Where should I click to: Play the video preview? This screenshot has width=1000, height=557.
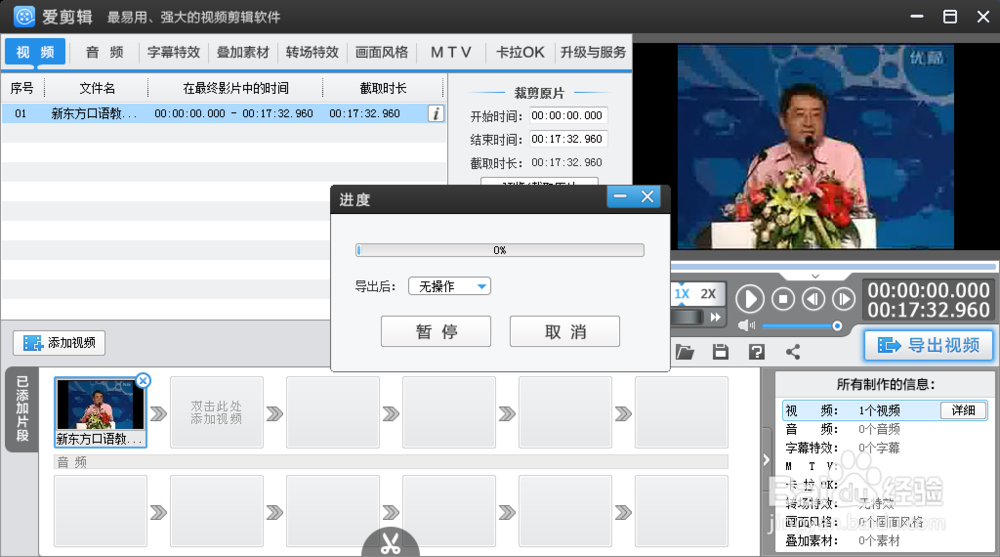750,299
